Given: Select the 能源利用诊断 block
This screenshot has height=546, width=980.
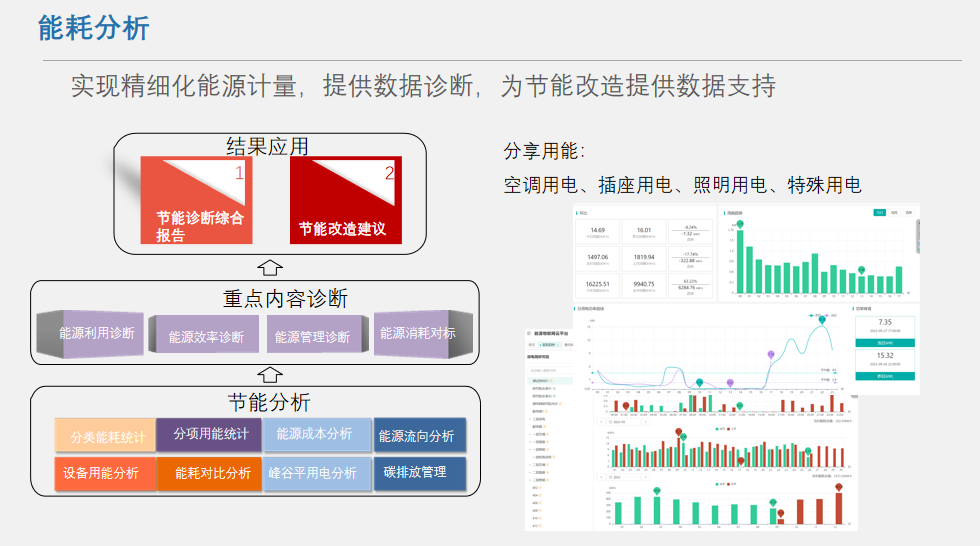Looking at the screenshot, I should coord(94,333).
